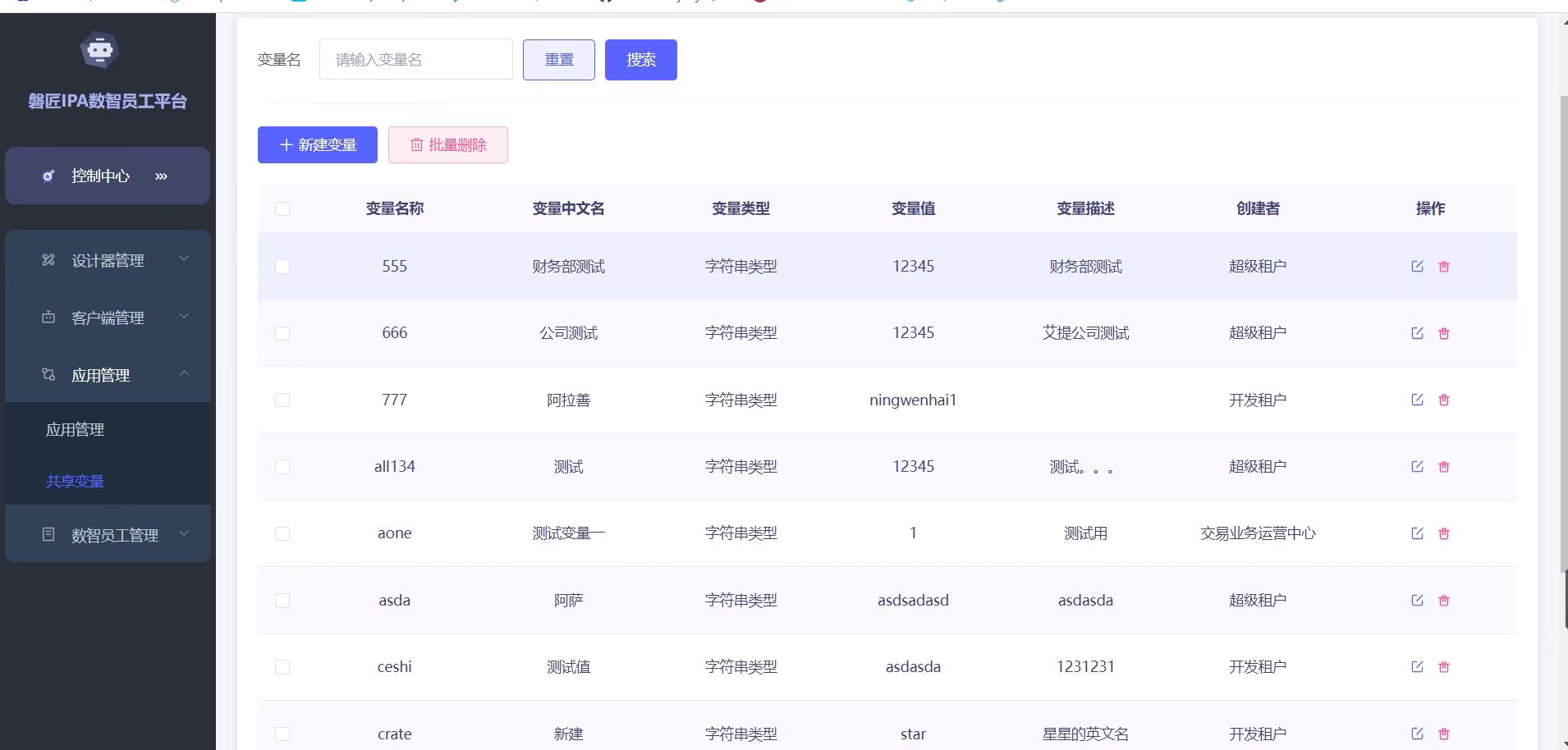Check the ceshi row checkbox
The image size is (1568, 750).
click(x=282, y=667)
